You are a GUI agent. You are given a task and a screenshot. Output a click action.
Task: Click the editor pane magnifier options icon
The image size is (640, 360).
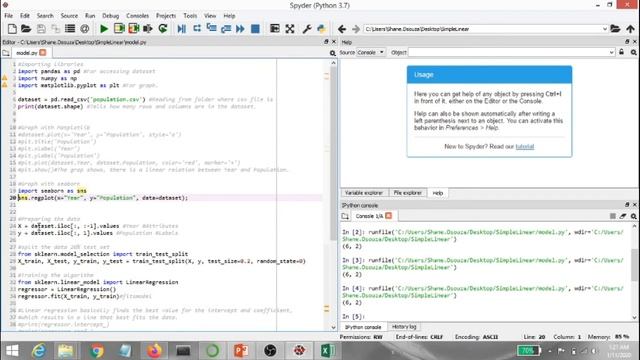(x=333, y=53)
